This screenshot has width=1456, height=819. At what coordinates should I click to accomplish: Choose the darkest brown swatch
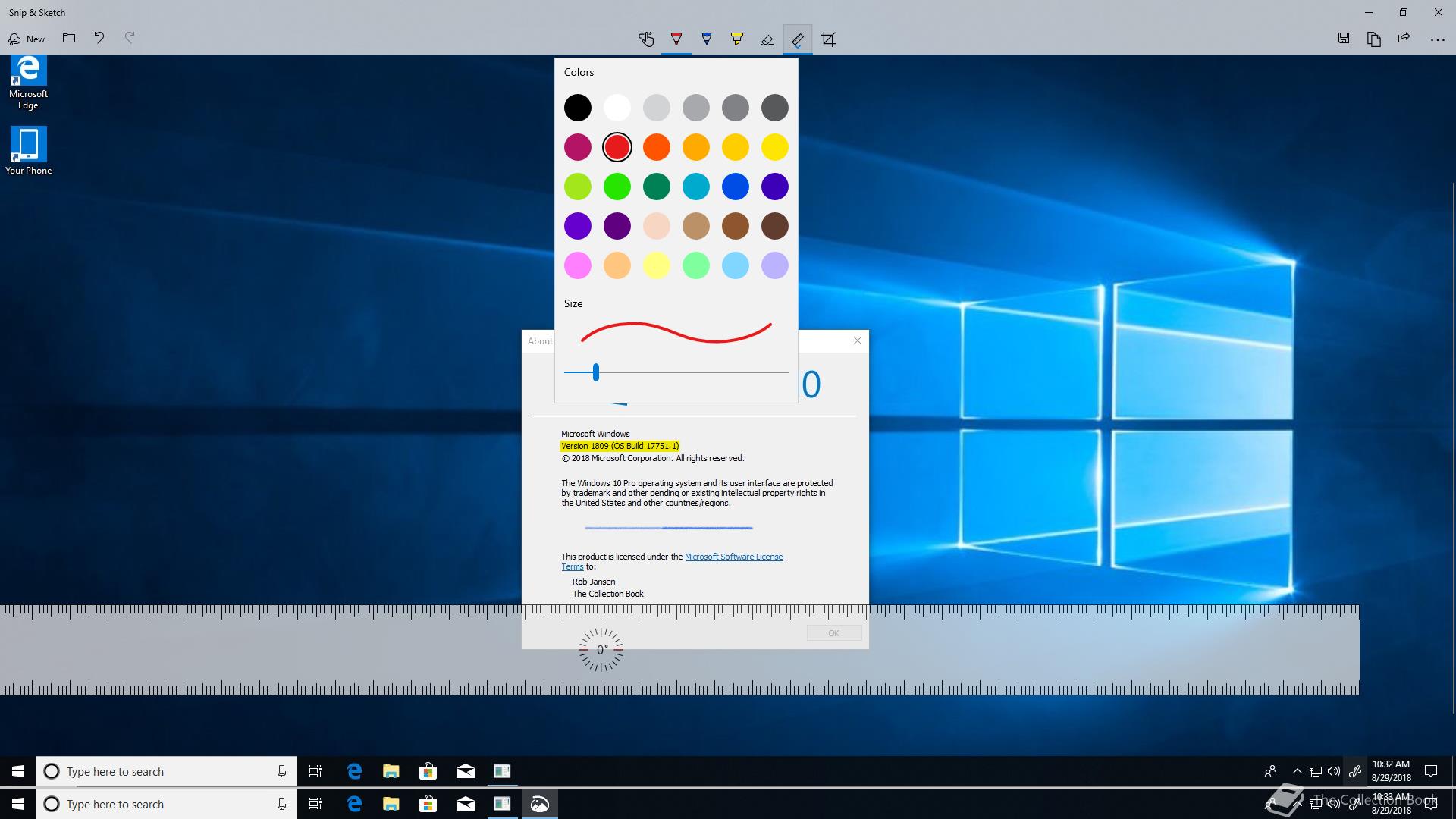775,226
